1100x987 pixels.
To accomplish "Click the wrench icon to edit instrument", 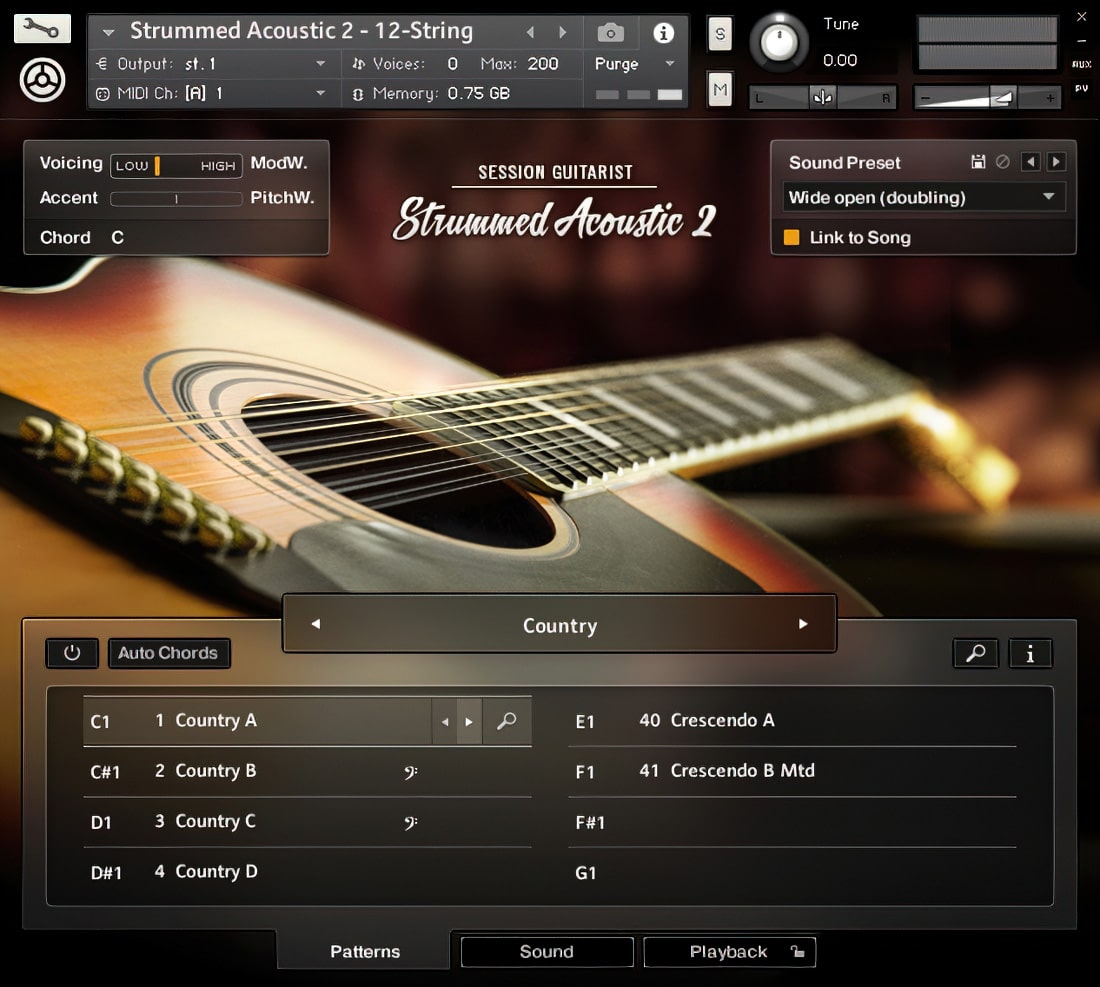I will (40, 28).
